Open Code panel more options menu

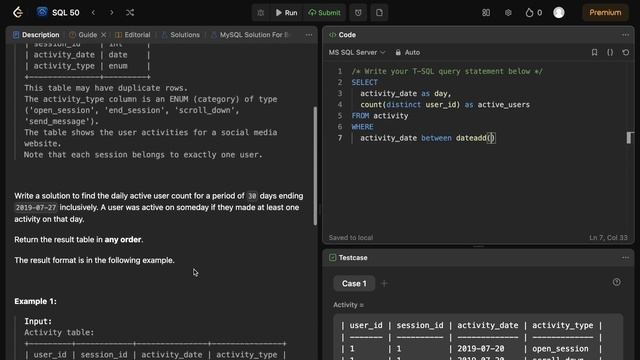pyautogui.click(x=625, y=35)
